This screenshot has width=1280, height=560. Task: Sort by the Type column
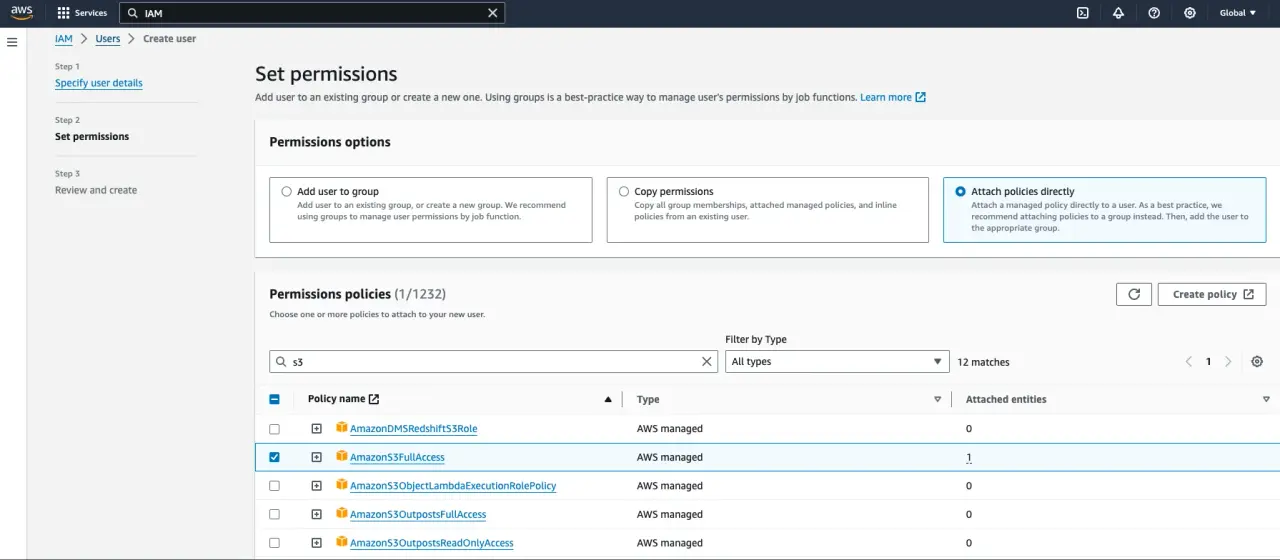coord(937,399)
